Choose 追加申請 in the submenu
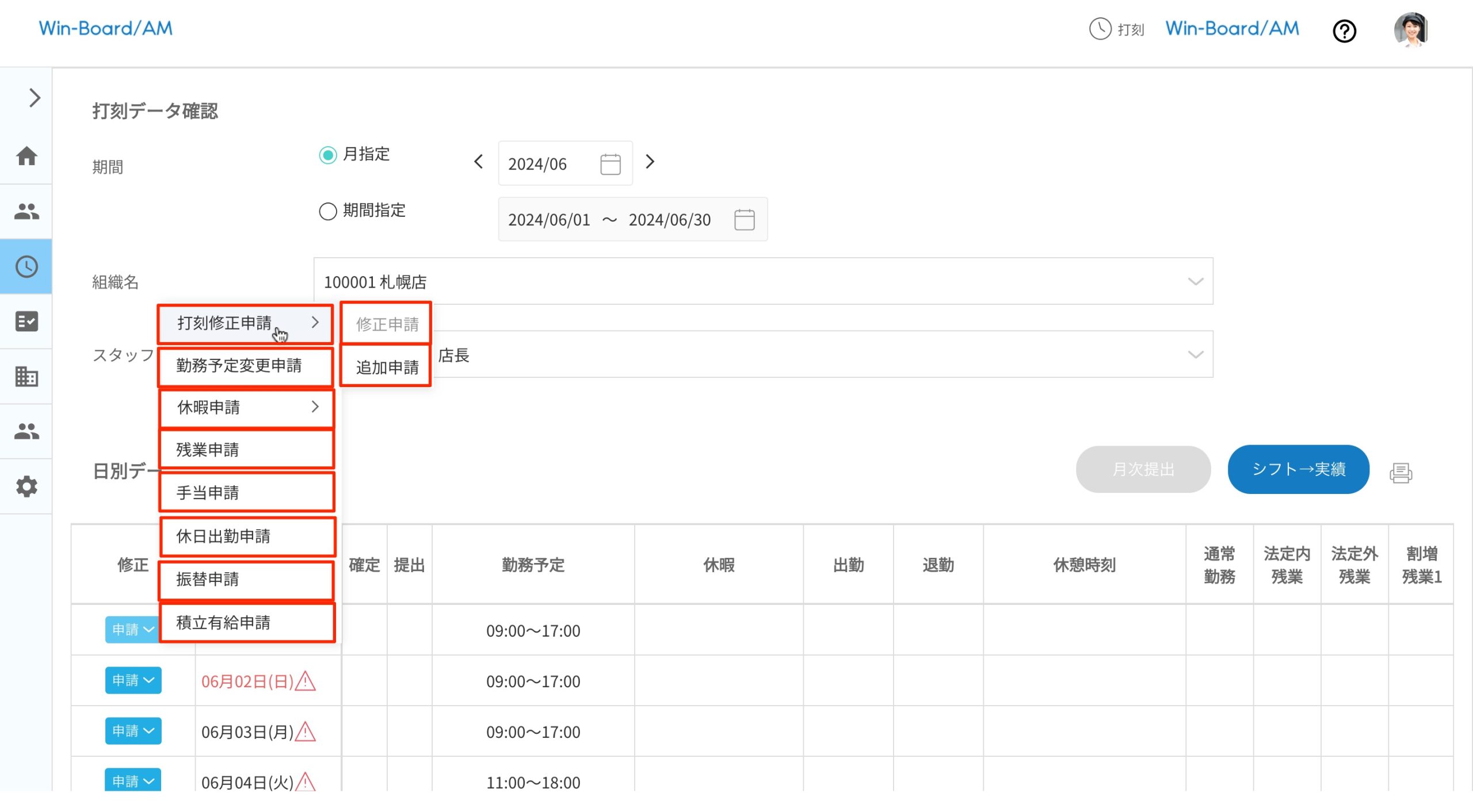This screenshot has height=812, width=1473. point(387,367)
